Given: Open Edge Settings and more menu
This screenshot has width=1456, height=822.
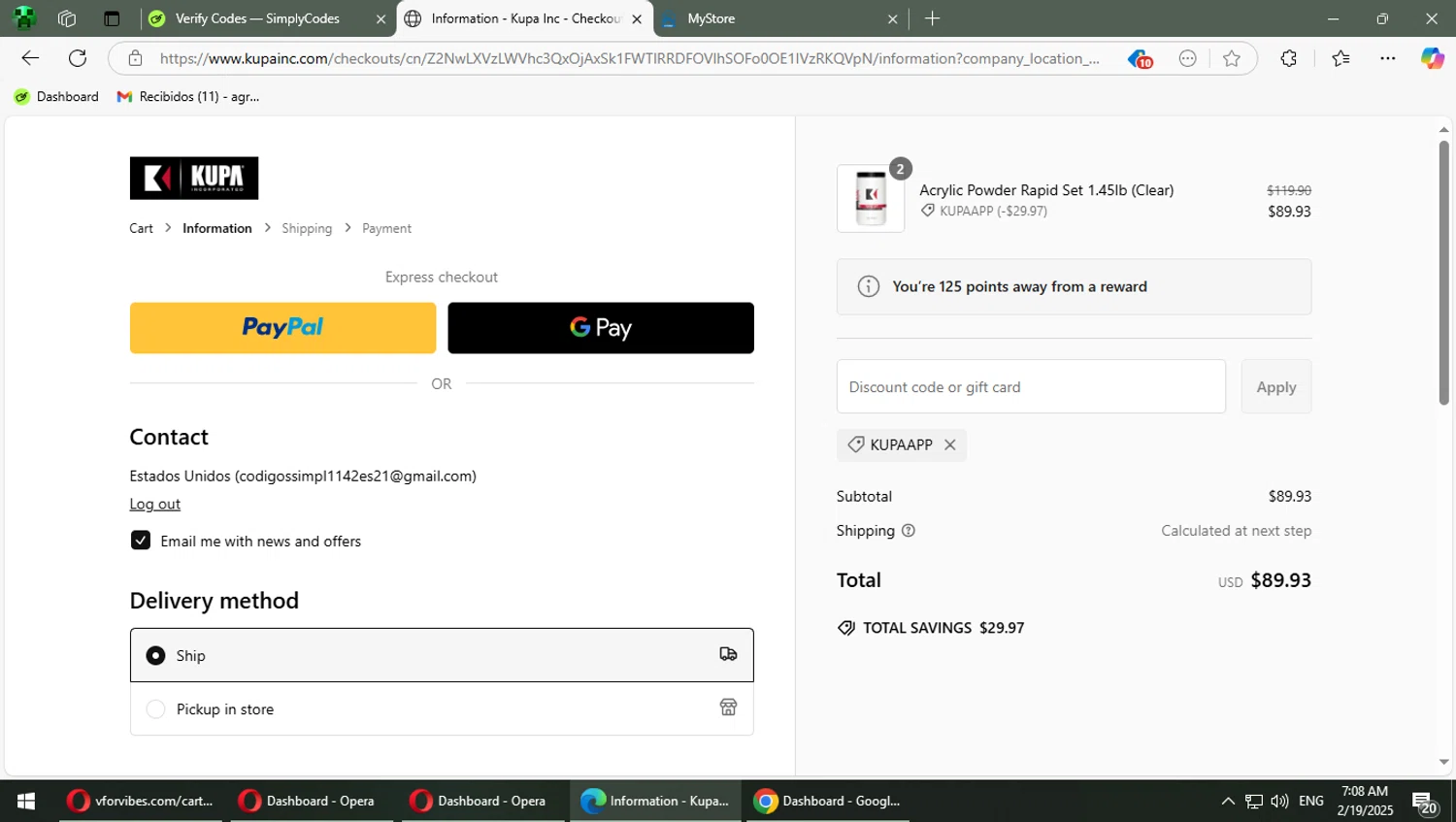Looking at the screenshot, I should click(x=1388, y=58).
